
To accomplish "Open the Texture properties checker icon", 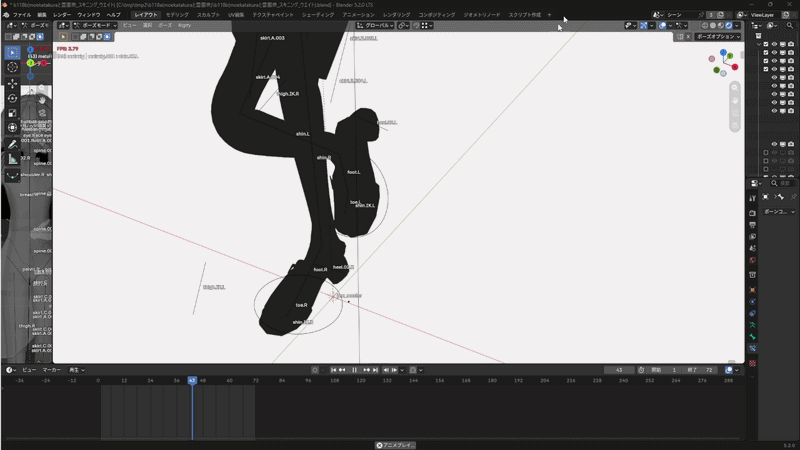I will (753, 363).
